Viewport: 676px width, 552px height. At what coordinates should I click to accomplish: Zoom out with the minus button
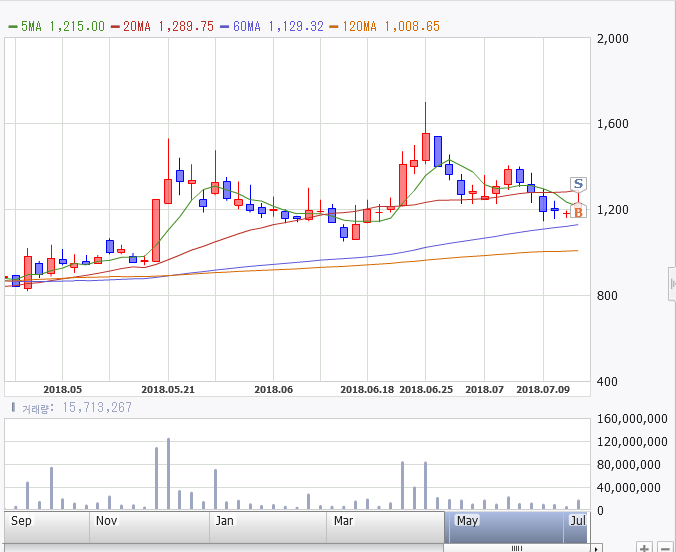(666, 548)
